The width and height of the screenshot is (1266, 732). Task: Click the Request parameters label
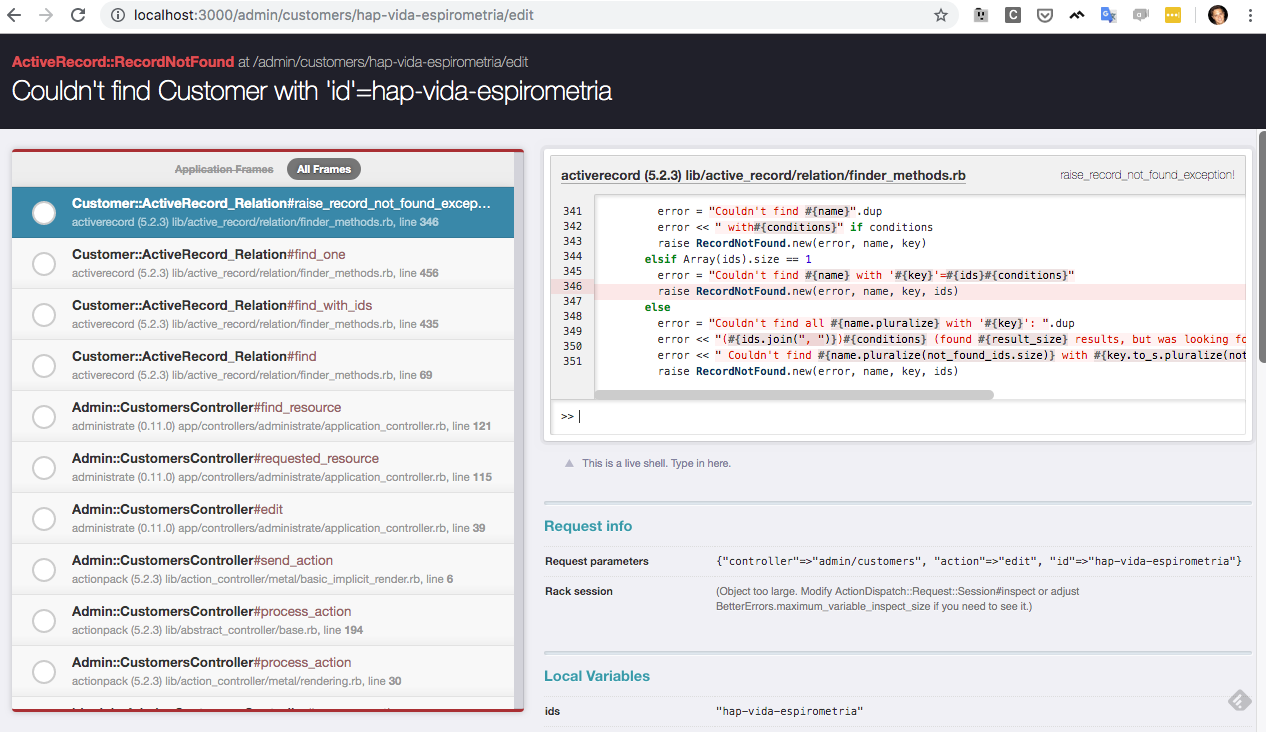(596, 561)
